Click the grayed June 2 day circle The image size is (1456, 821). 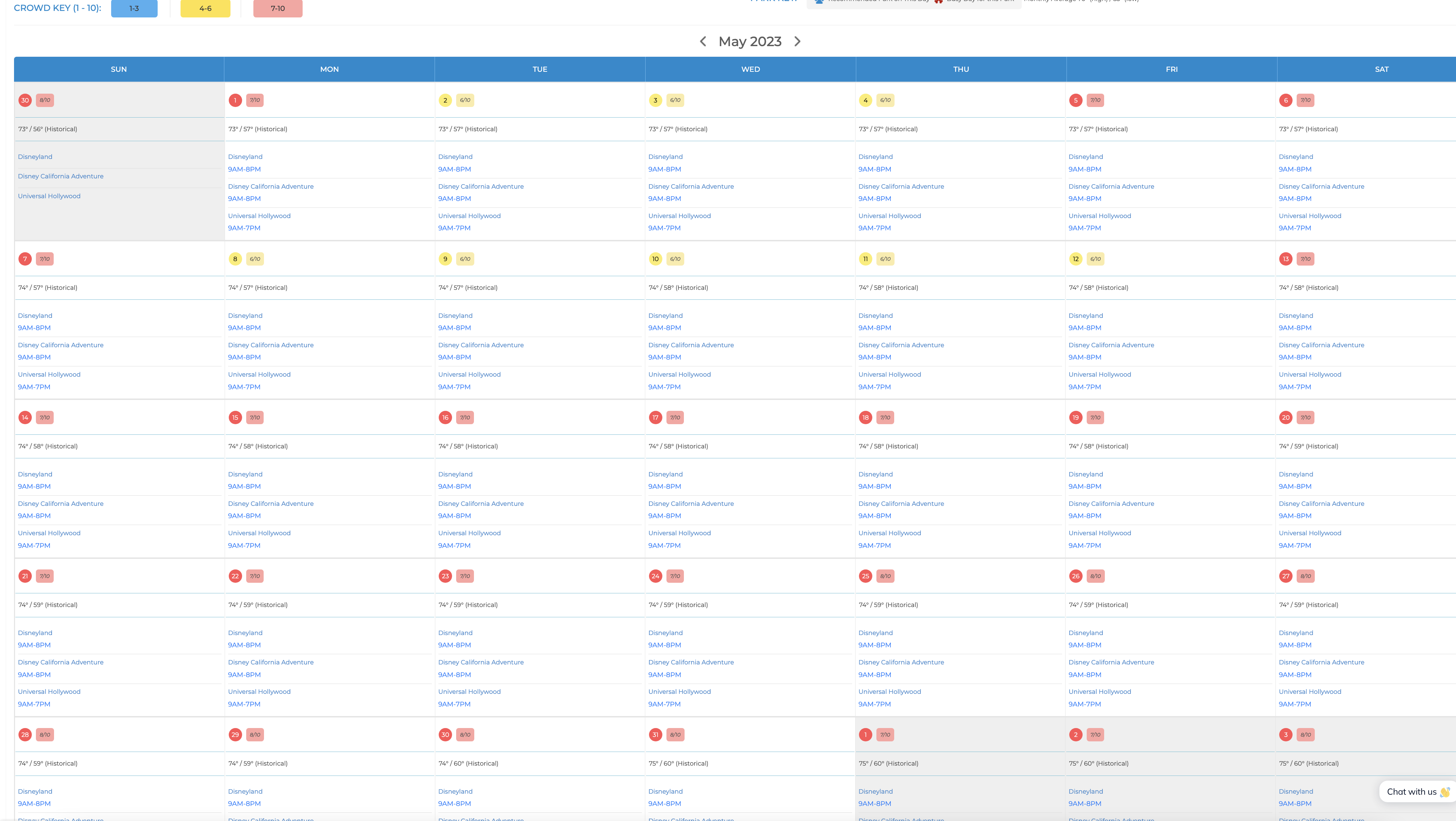pos(1076,735)
